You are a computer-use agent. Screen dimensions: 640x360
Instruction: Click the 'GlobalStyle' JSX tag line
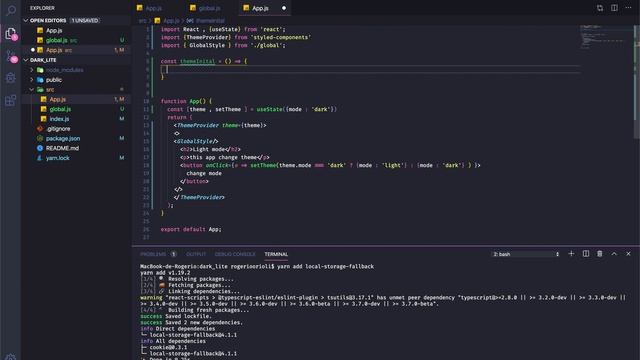[196, 141]
